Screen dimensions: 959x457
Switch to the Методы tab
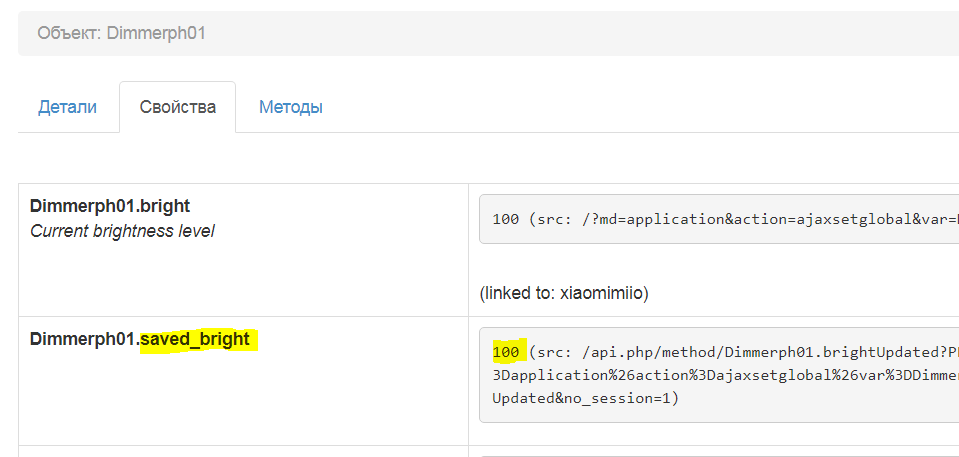[x=290, y=107]
